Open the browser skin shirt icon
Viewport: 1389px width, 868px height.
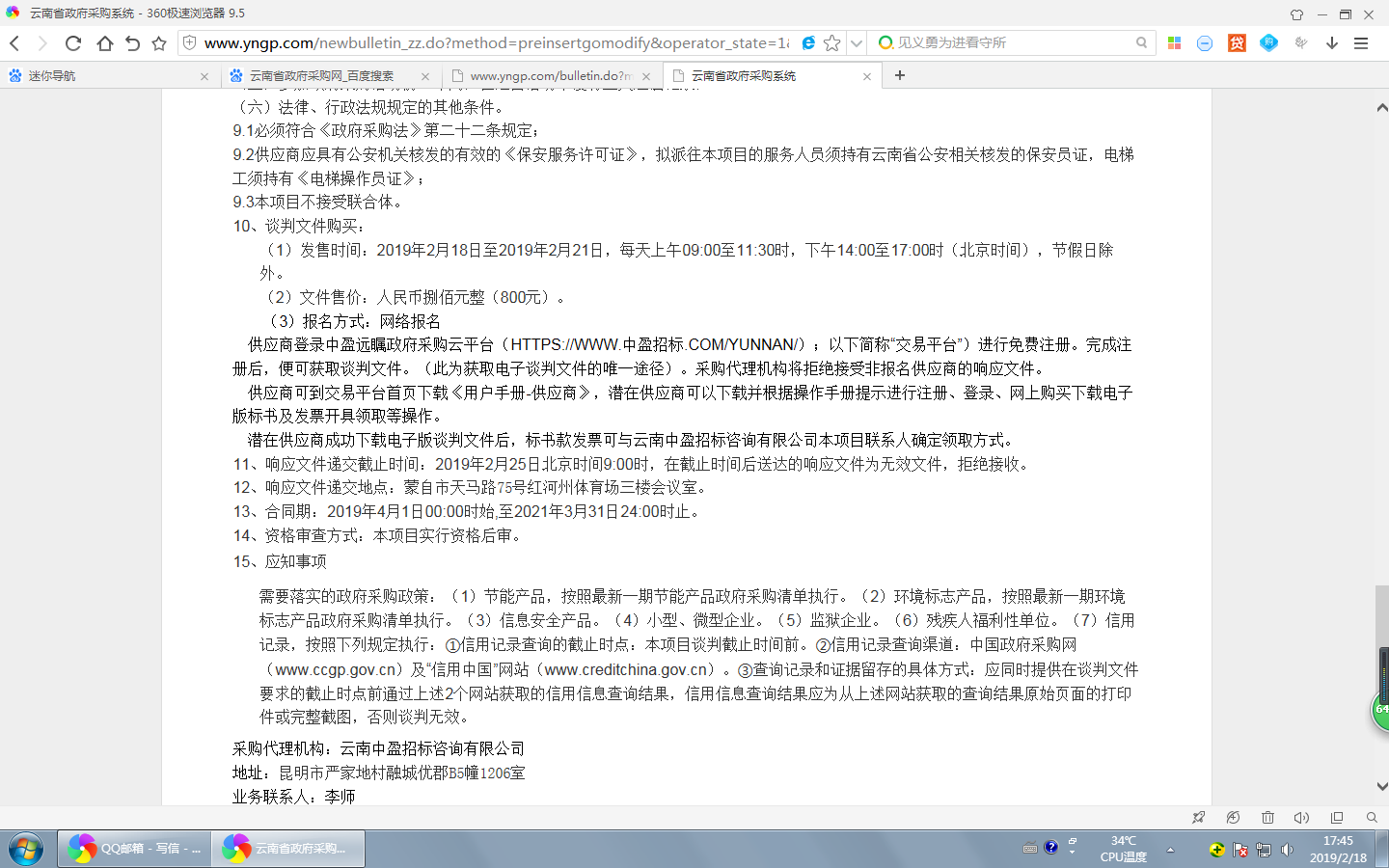tap(1296, 14)
